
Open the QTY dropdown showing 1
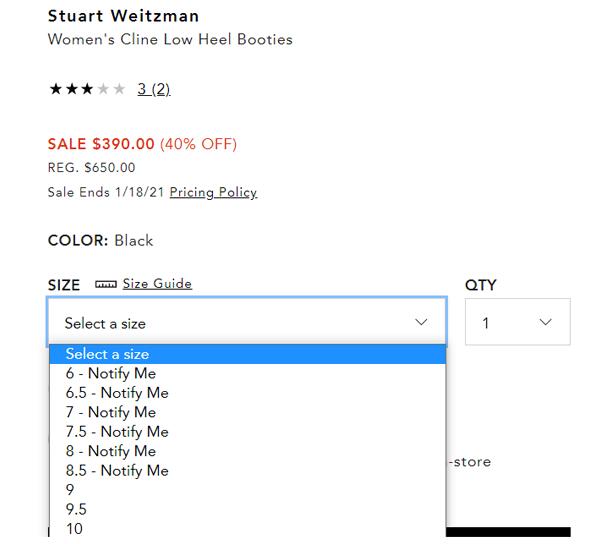click(518, 322)
